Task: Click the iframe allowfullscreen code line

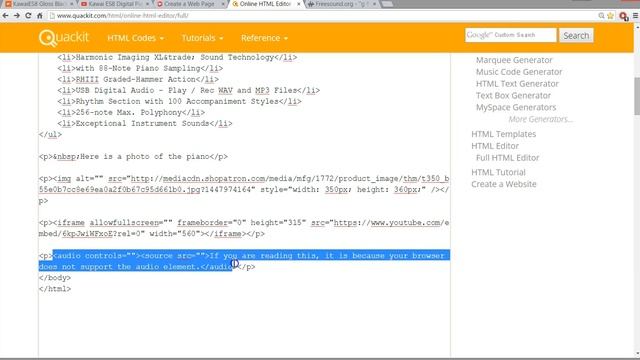Action: click(x=244, y=228)
